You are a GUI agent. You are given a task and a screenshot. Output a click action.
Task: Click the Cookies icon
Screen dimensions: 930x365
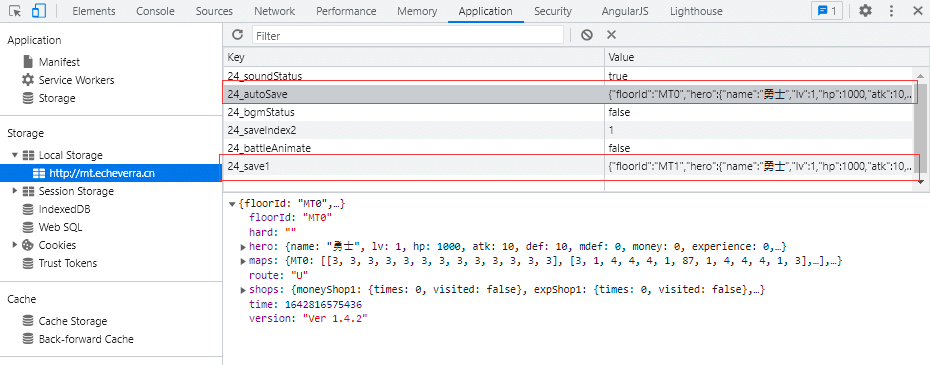pyautogui.click(x=28, y=245)
